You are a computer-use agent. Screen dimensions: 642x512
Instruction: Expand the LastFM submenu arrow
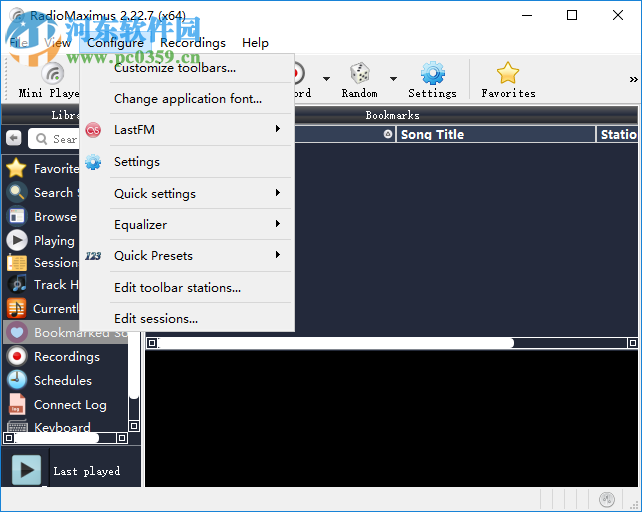pos(278,129)
